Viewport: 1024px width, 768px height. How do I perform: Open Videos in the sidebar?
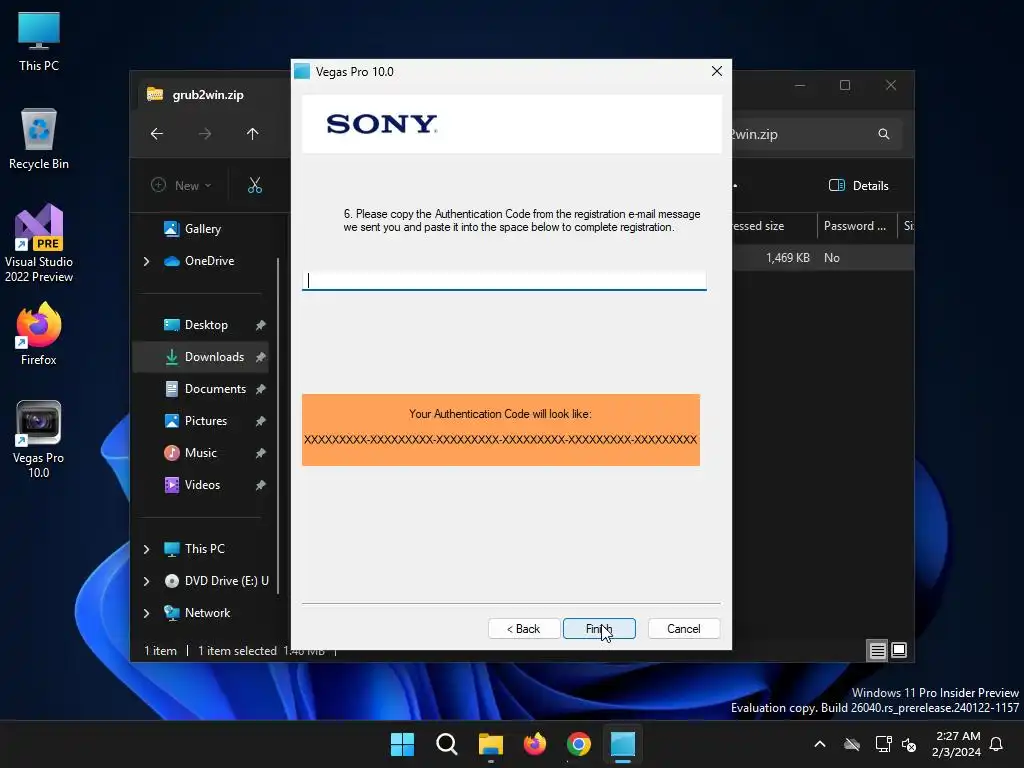coord(202,485)
